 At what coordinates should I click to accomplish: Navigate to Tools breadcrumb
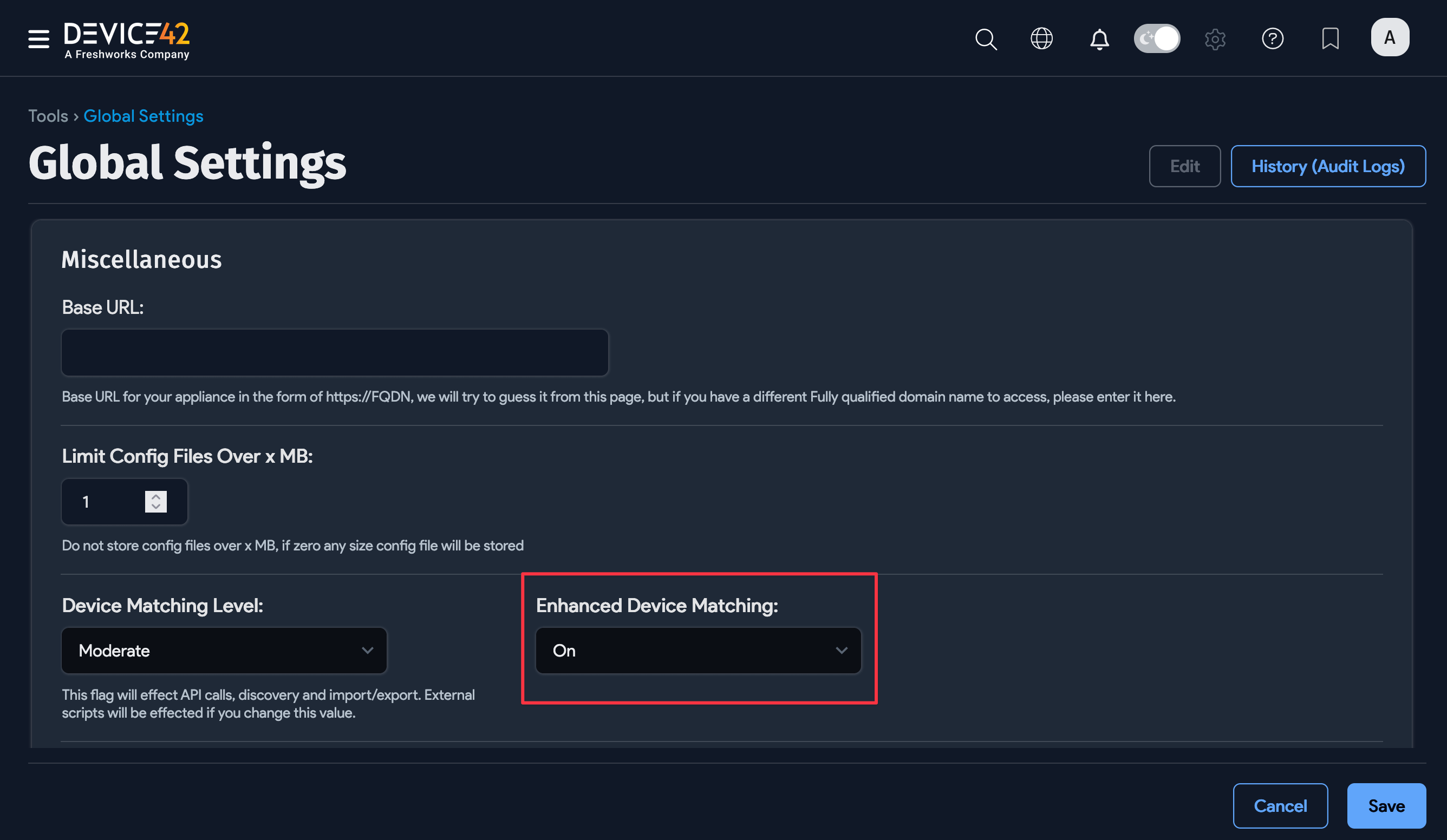coord(48,115)
